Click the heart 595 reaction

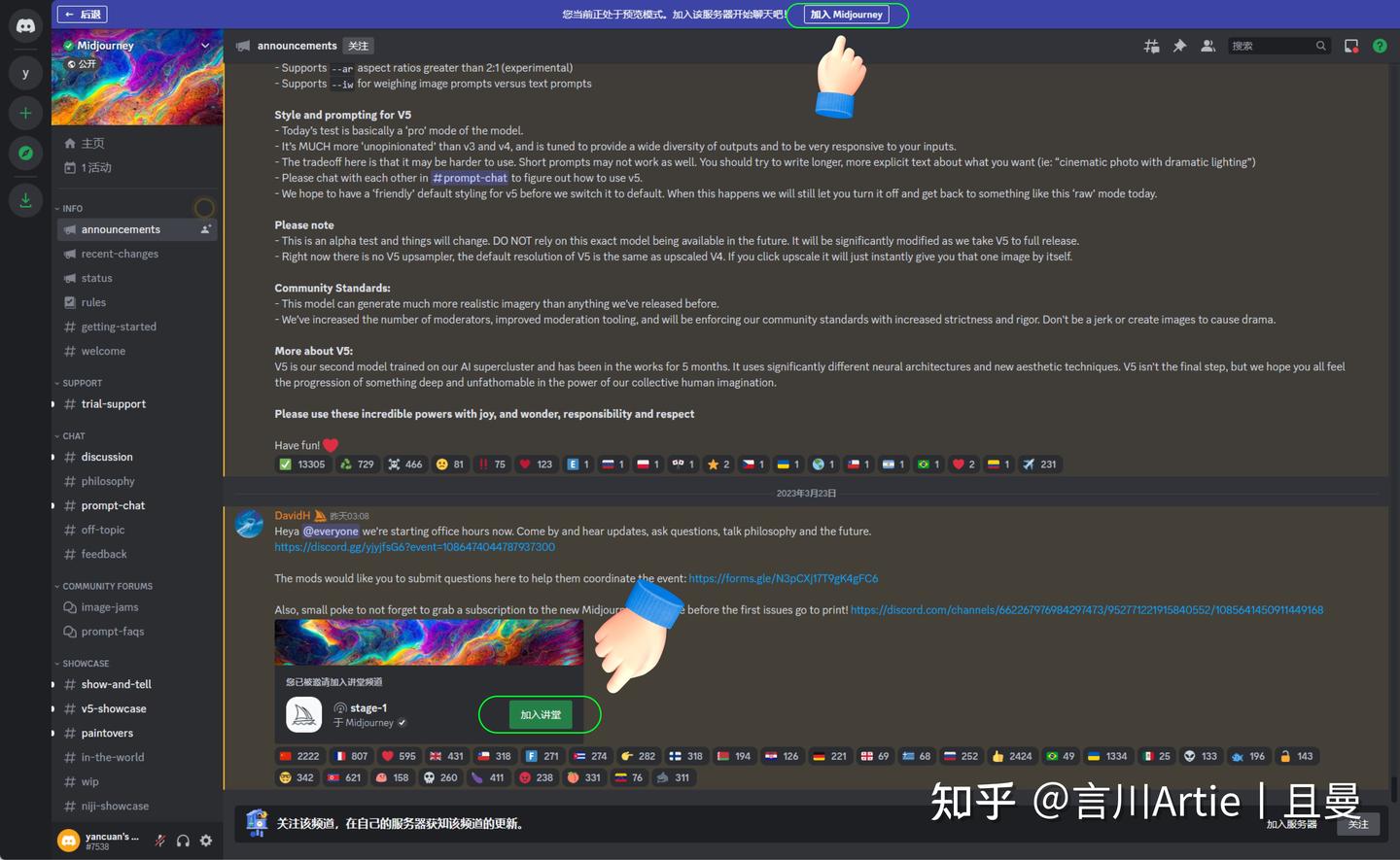[x=399, y=756]
